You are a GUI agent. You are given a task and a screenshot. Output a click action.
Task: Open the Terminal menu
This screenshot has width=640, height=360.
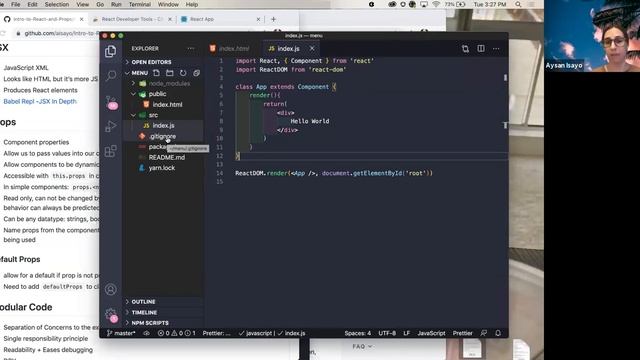pos(140,4)
